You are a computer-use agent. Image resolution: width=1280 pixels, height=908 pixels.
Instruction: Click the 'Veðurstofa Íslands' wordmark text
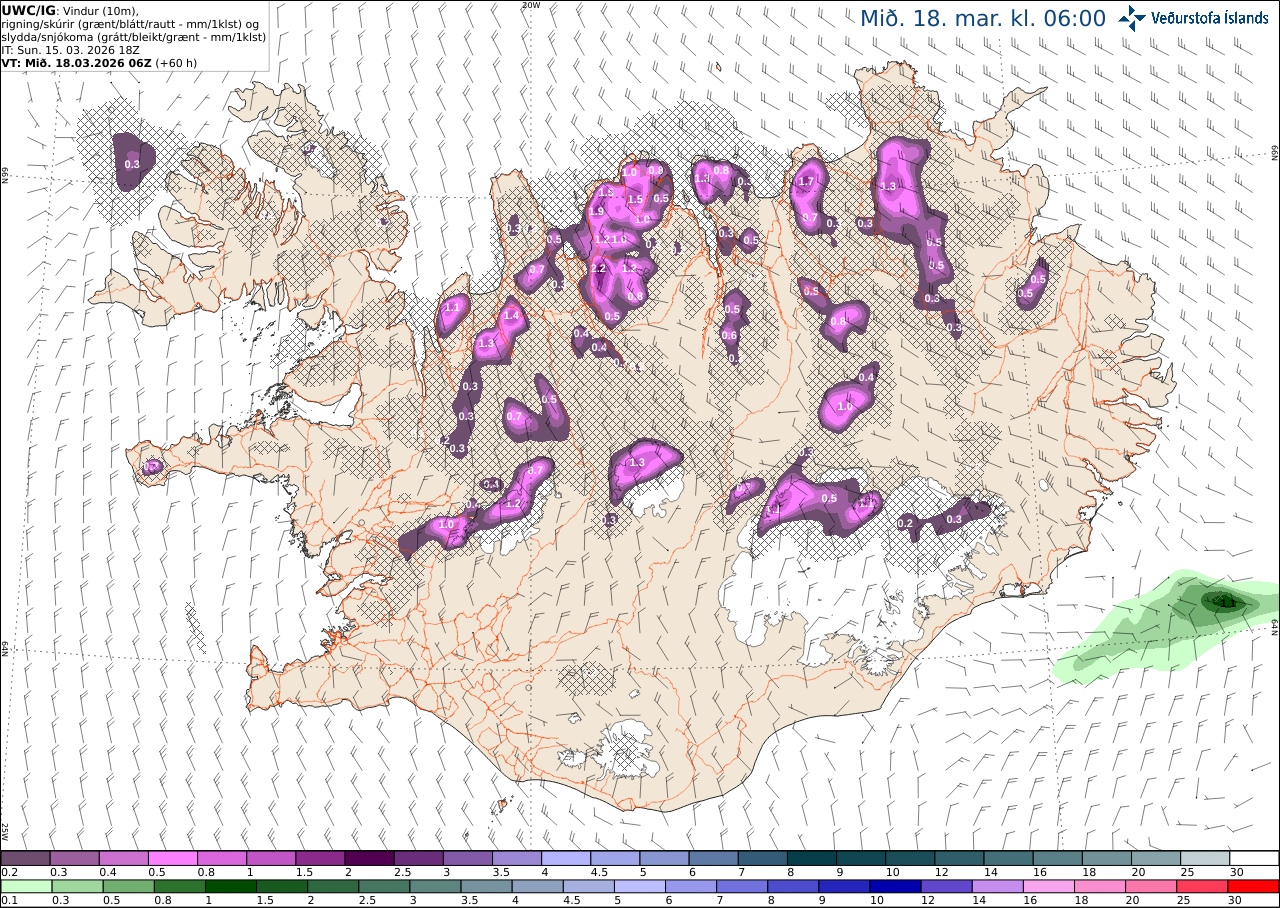click(1210, 18)
